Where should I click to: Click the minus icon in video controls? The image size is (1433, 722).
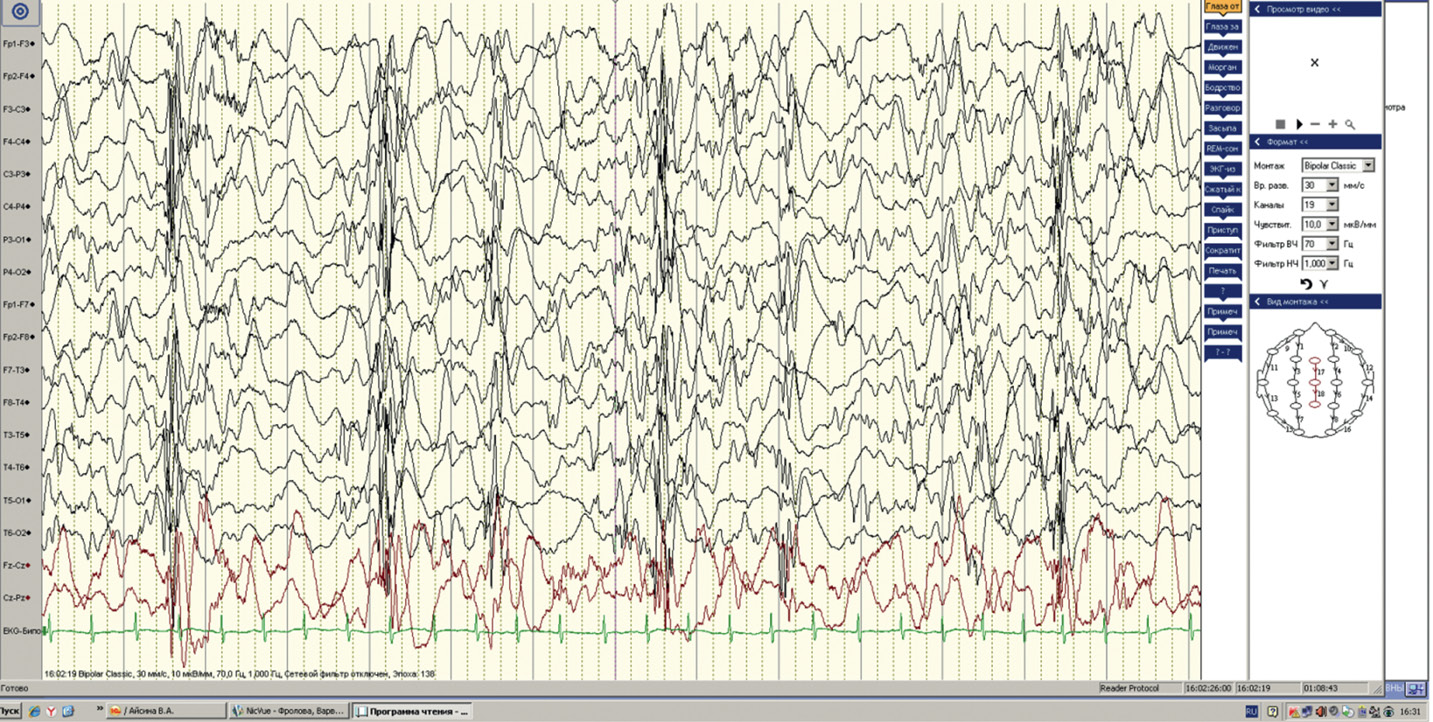tap(1315, 124)
